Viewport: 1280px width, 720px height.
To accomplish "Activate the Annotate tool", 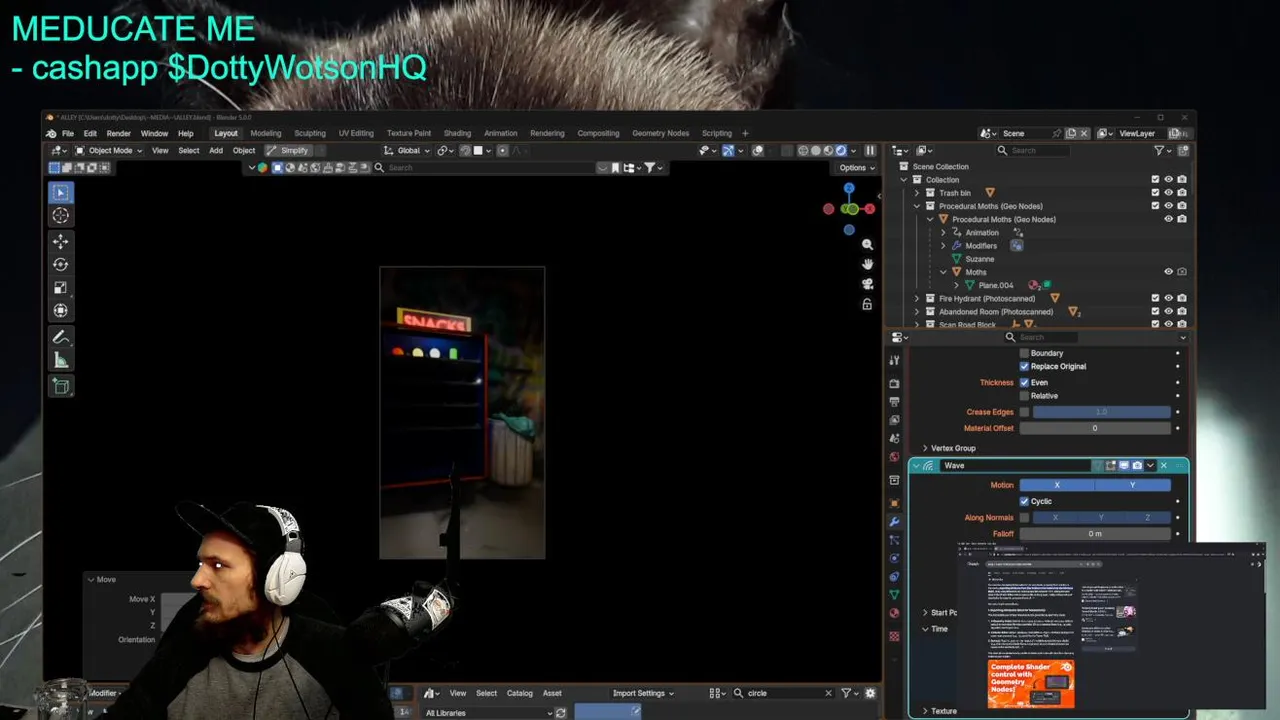I will click(61, 337).
